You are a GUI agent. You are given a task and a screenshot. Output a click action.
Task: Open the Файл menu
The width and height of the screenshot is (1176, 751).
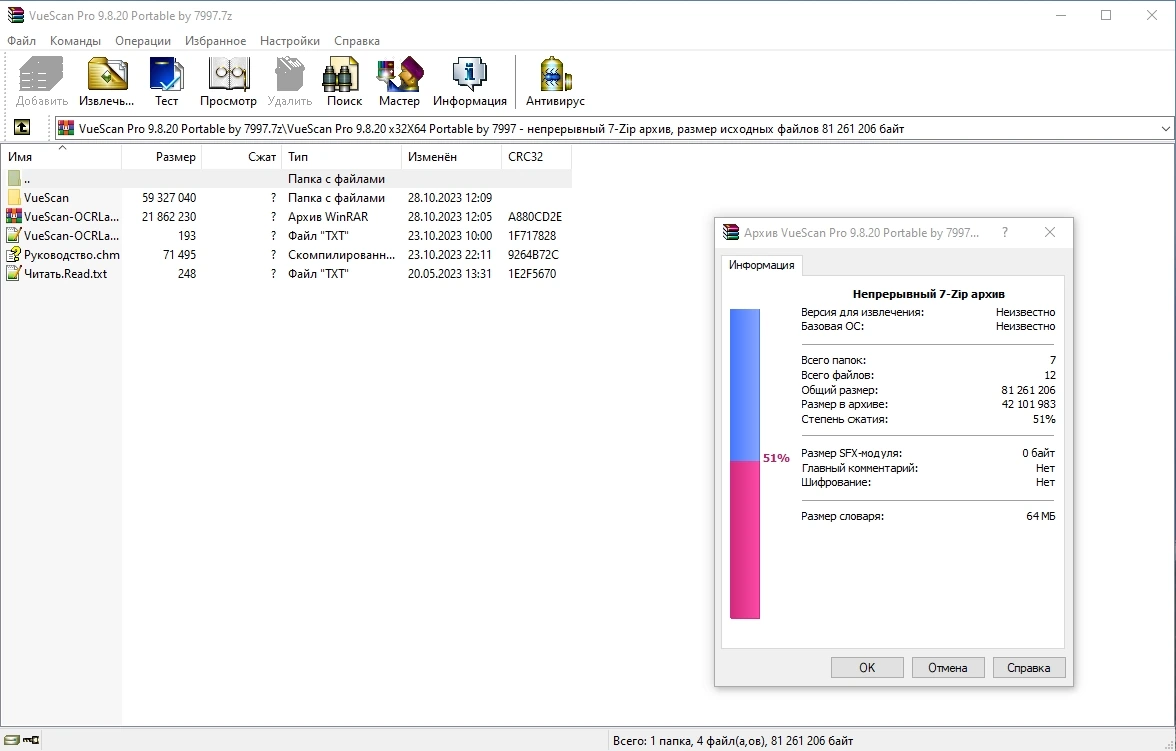click(22, 41)
